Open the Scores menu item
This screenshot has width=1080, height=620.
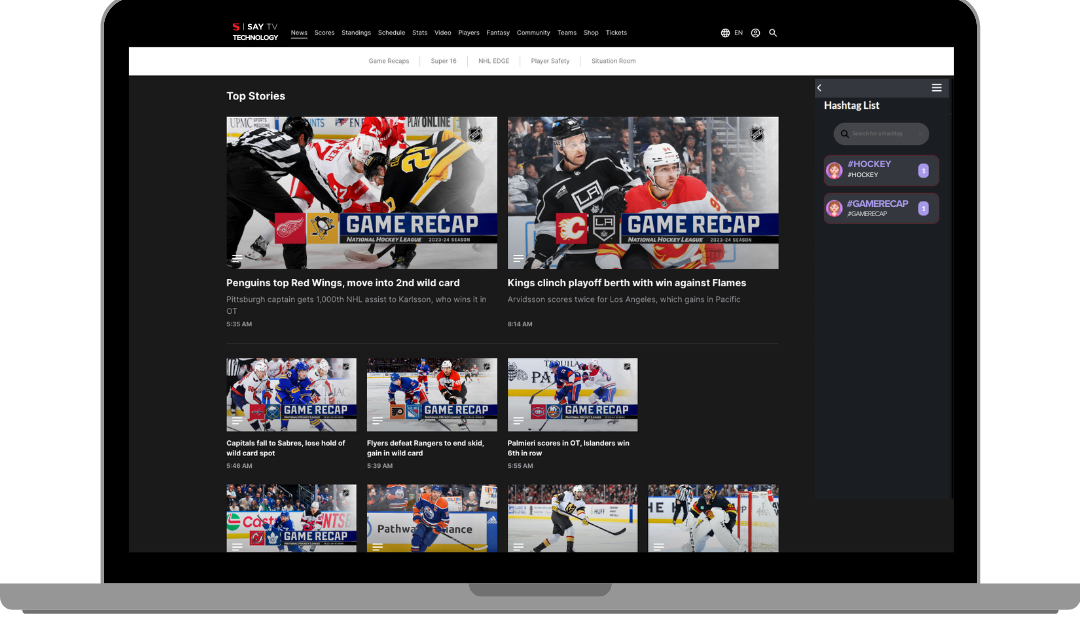324,33
